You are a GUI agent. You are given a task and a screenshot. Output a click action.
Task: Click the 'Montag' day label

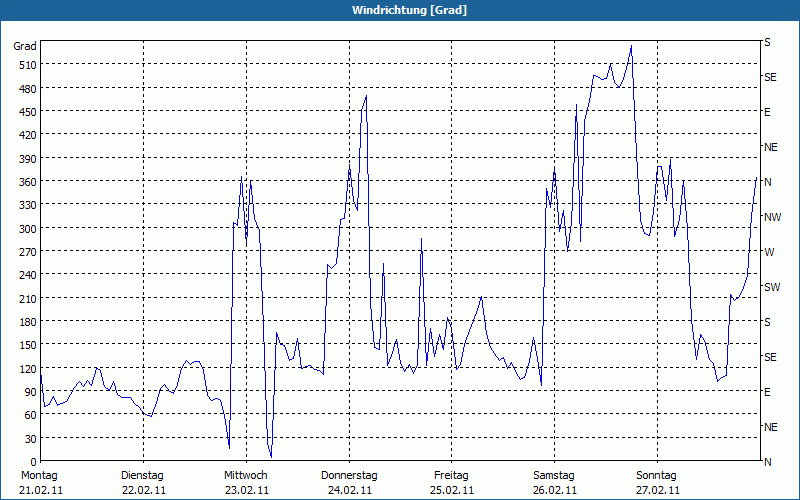39,476
